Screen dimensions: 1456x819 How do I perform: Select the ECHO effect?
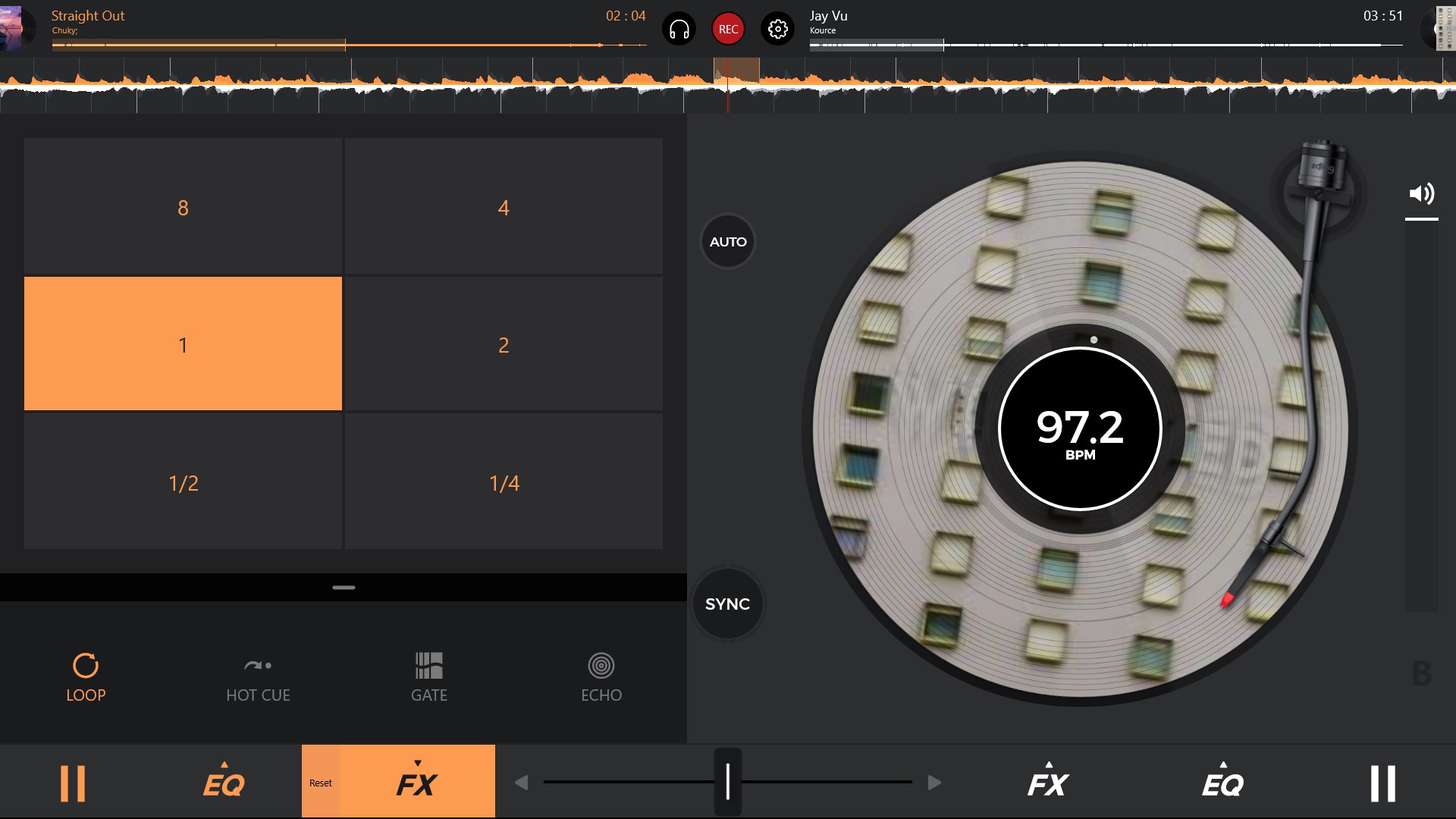[x=601, y=676]
